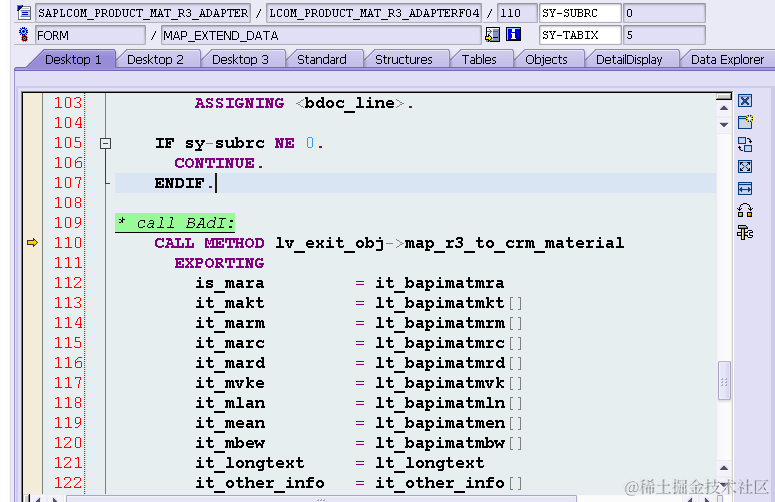Switch to the Desktop 1 tab

(x=73, y=60)
